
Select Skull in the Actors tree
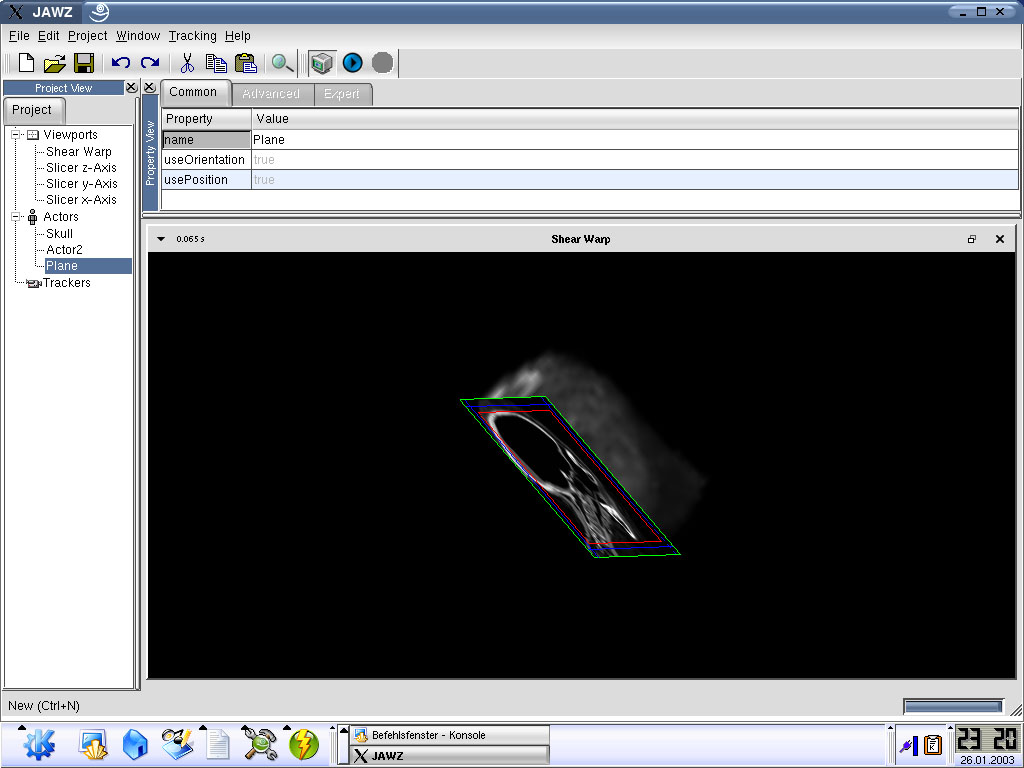pyautogui.click(x=59, y=234)
